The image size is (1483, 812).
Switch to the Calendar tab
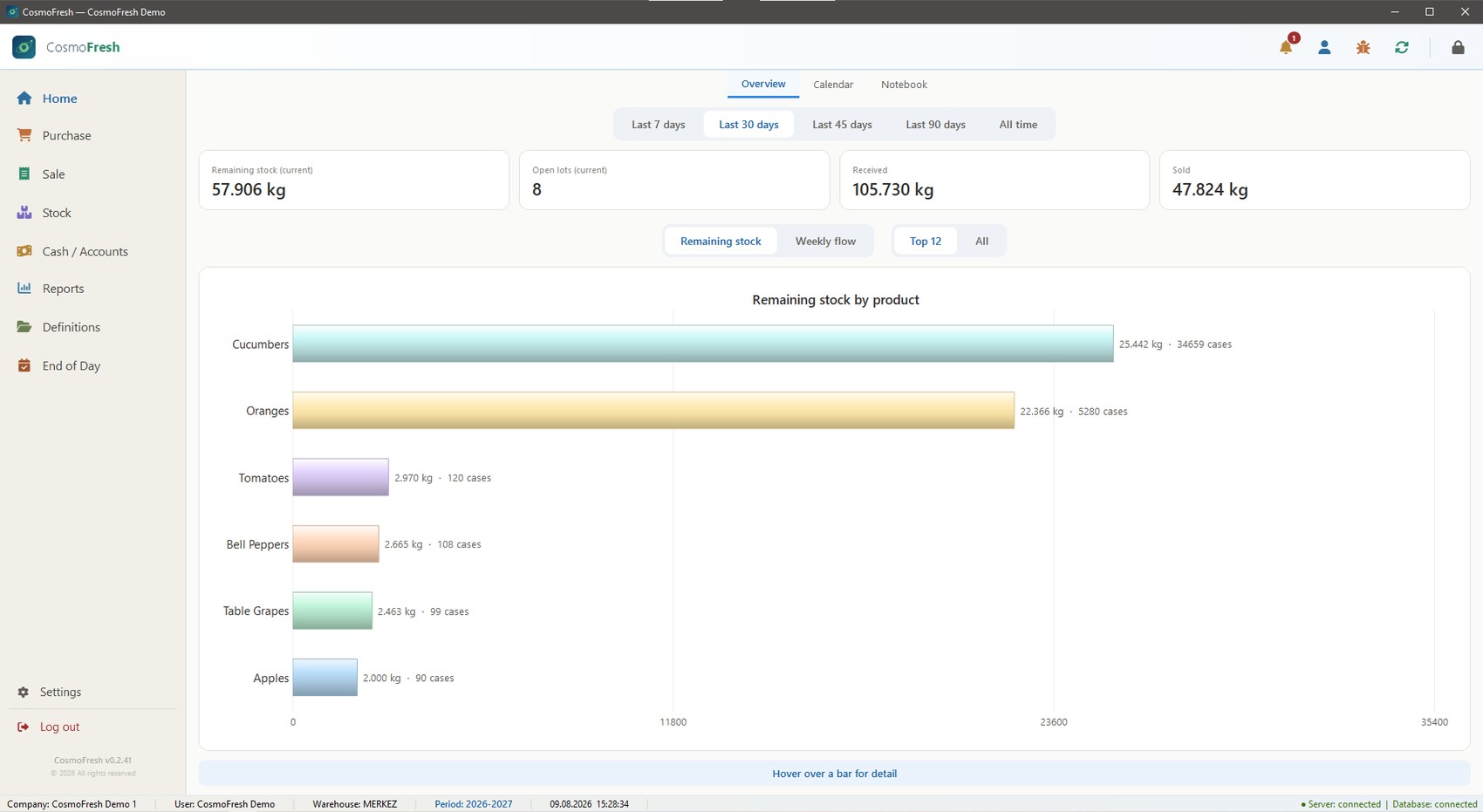(x=833, y=85)
